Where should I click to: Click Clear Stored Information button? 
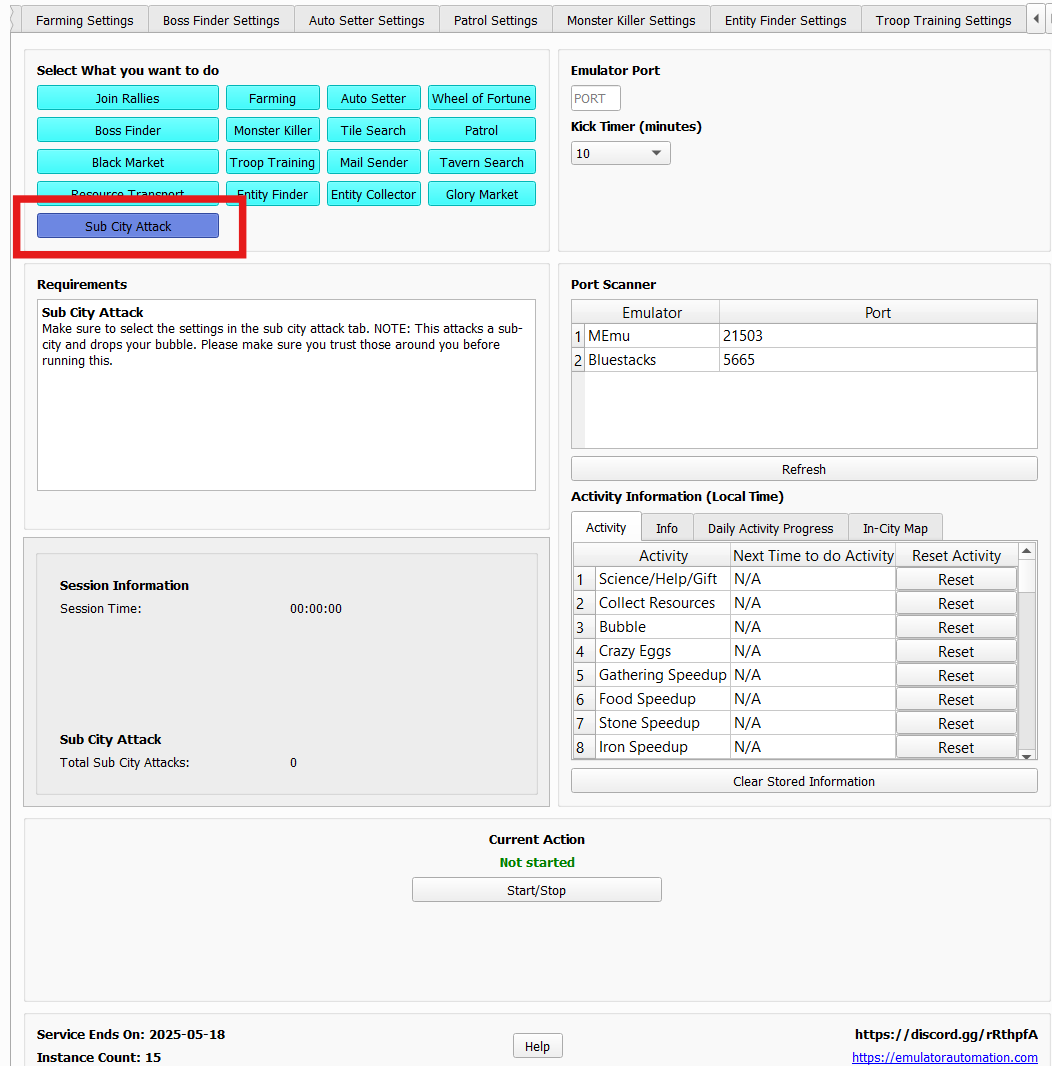804,781
